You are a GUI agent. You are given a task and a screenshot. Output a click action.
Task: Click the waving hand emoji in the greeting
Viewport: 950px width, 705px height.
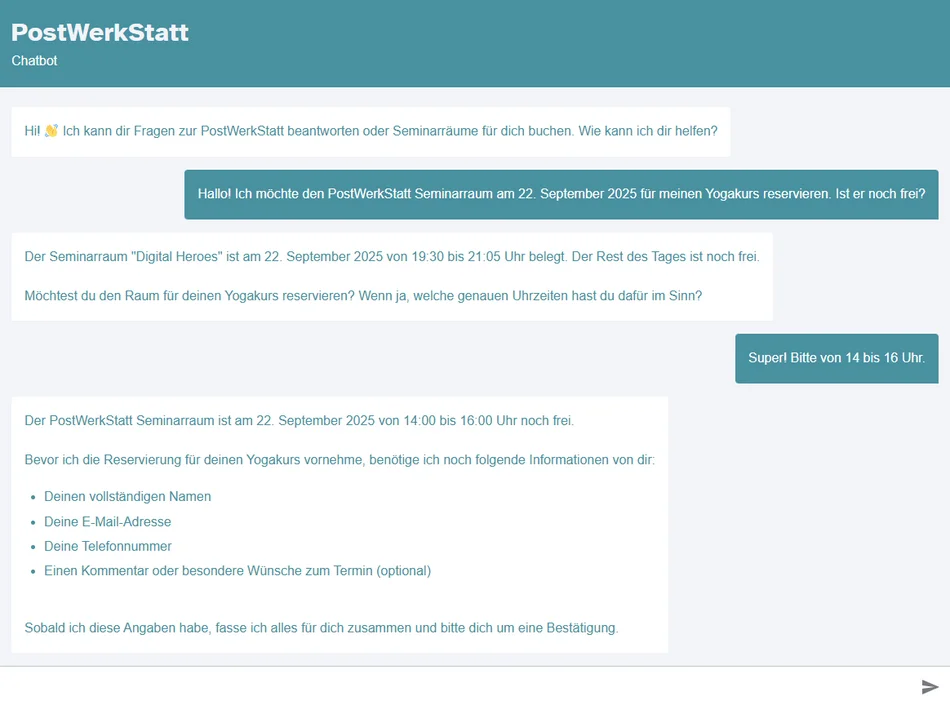[x=52, y=130]
